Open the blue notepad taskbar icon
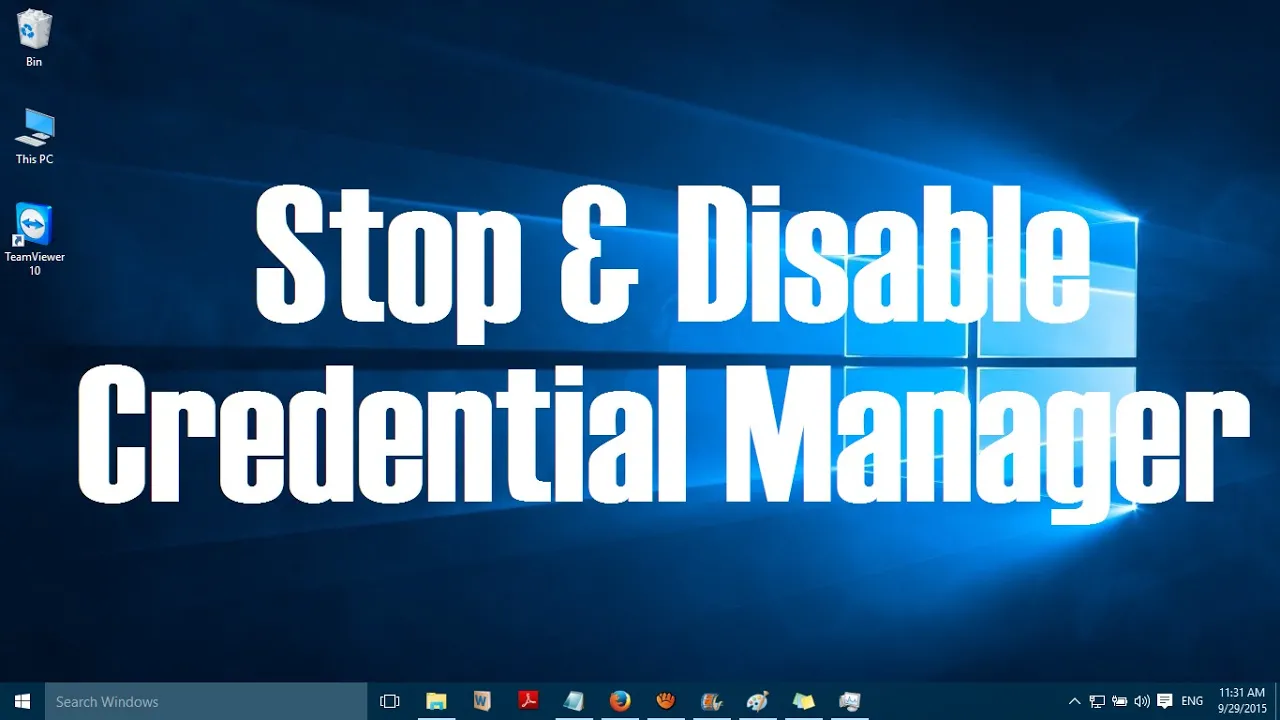The height and width of the screenshot is (720, 1280). [574, 701]
